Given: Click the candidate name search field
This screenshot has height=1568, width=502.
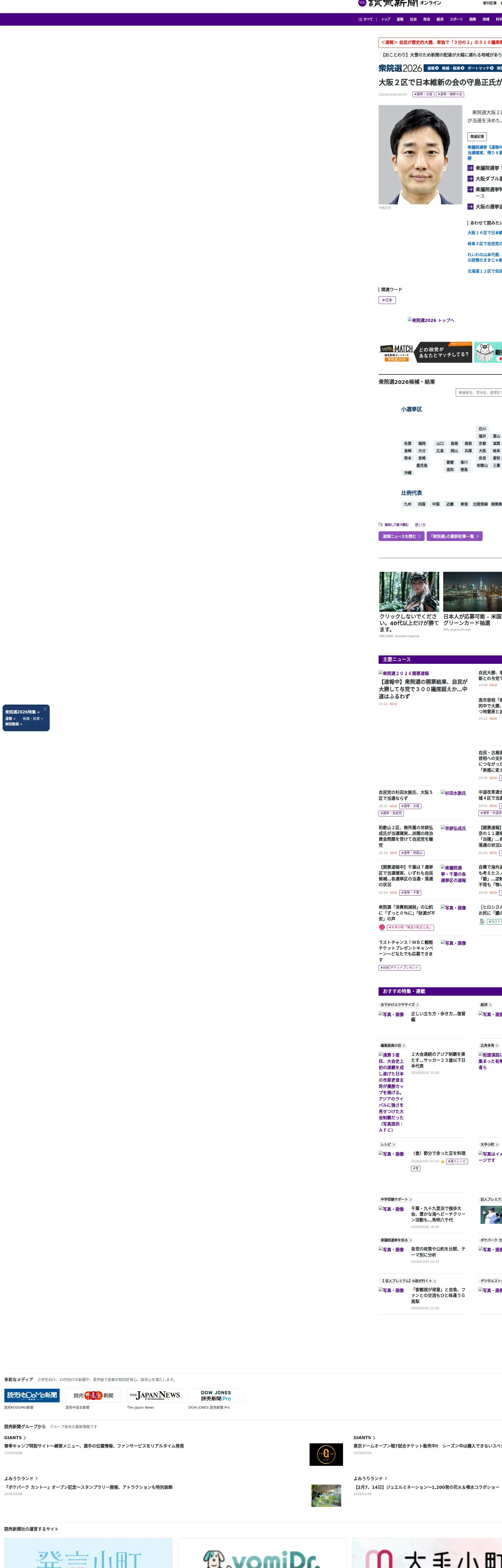Looking at the screenshot, I should 479,393.
